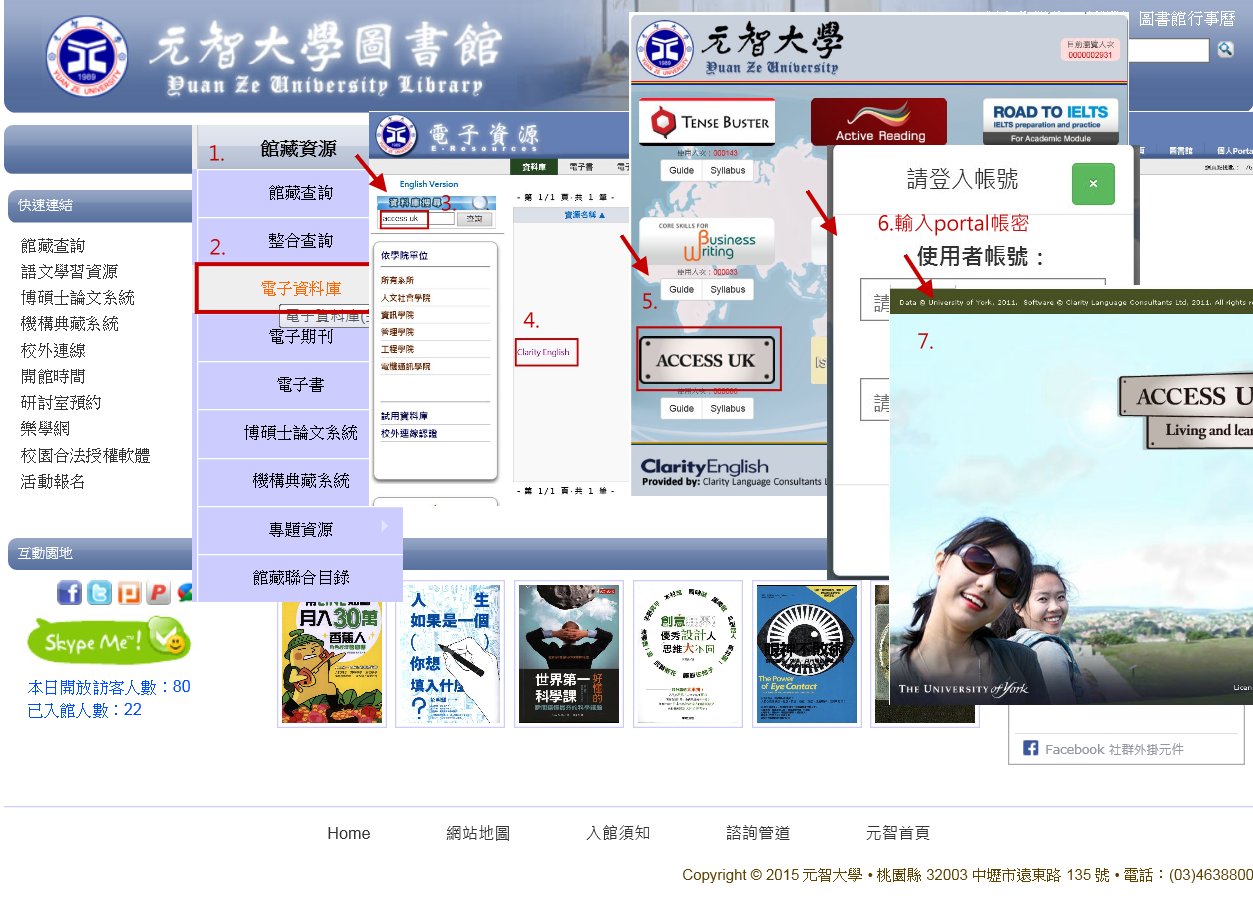Click the Tense Buster program logo
Viewport: 1253px width, 904px height.
707,123
